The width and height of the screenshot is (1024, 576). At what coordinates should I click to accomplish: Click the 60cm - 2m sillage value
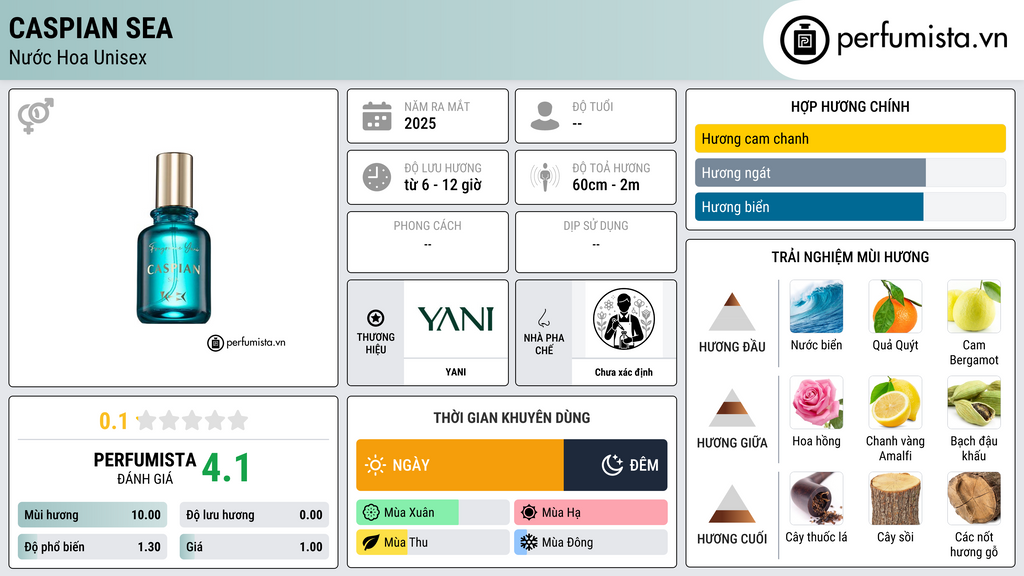pyautogui.click(x=606, y=185)
